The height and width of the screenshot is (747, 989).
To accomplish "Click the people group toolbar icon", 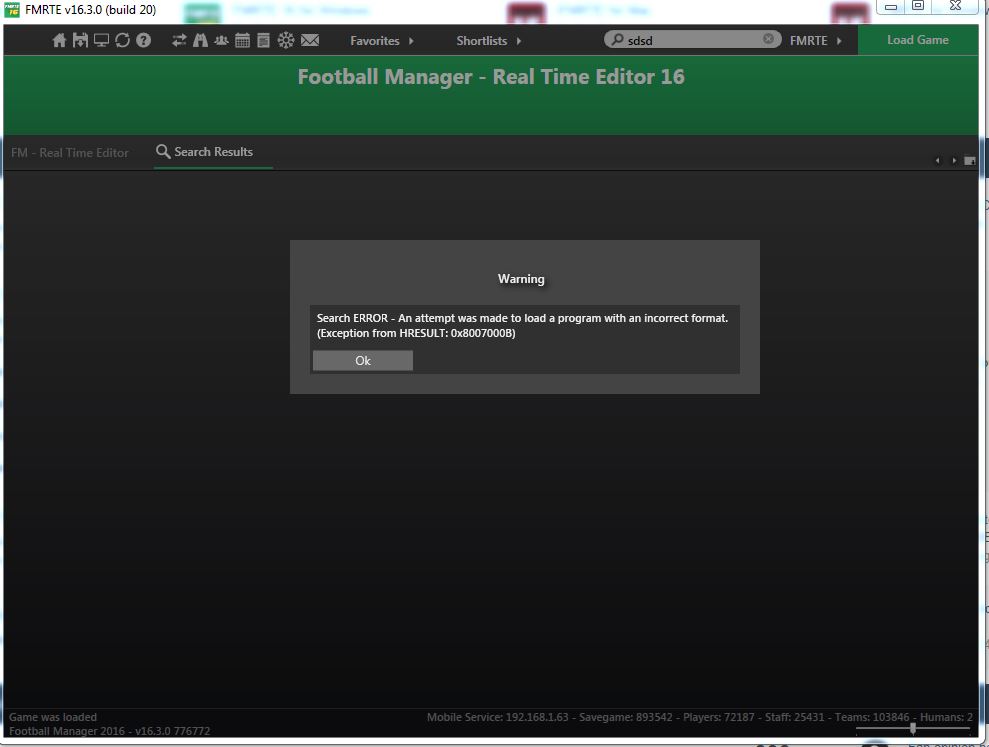I will coord(221,40).
